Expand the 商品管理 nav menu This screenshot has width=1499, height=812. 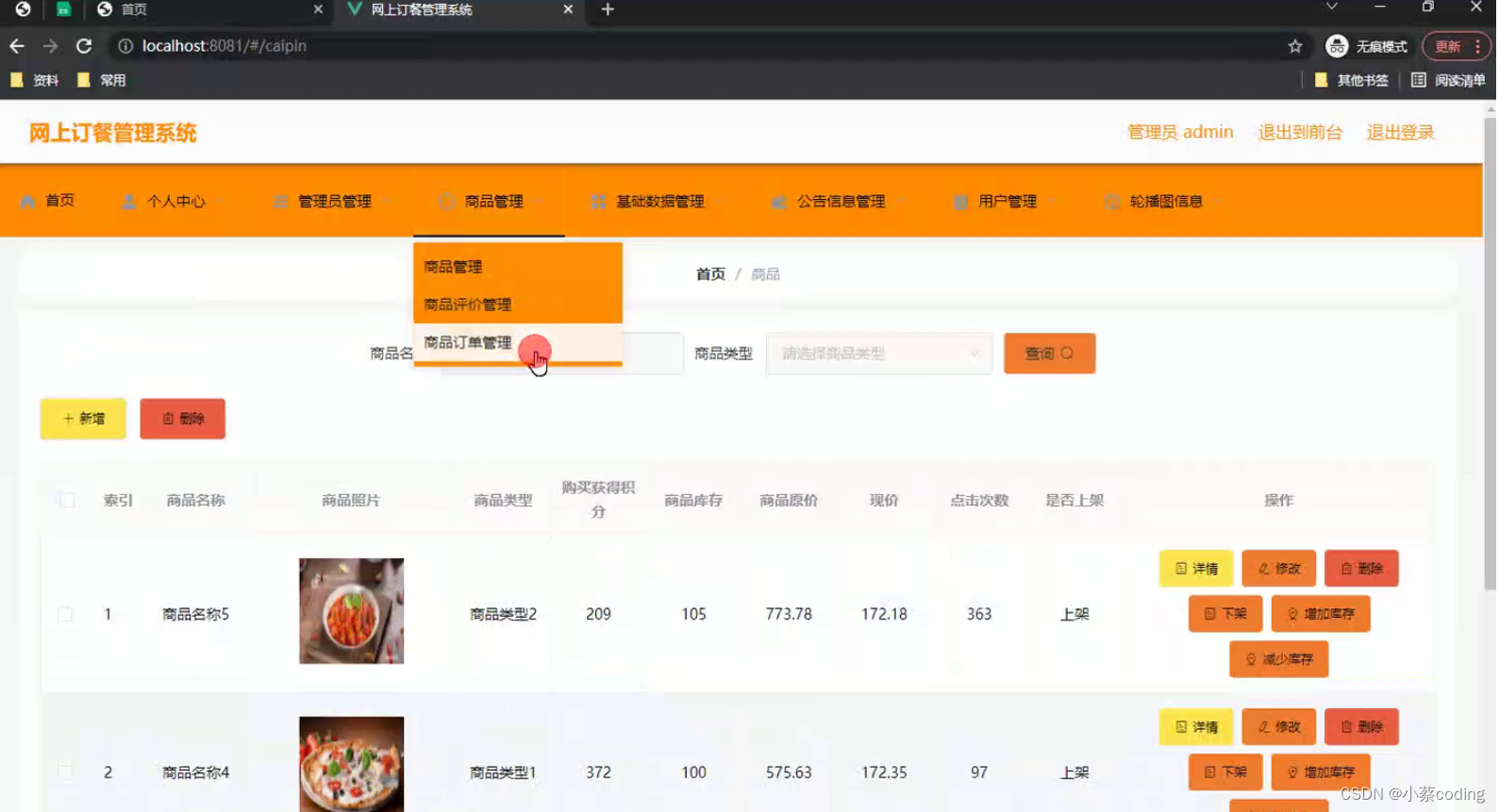491,201
